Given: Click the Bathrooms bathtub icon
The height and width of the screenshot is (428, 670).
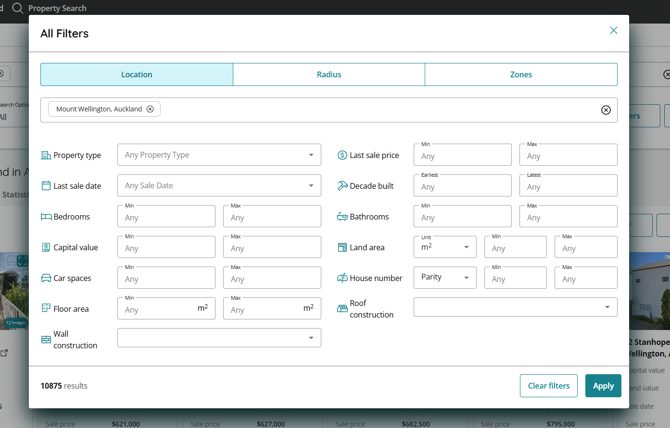Looking at the screenshot, I should tap(342, 217).
